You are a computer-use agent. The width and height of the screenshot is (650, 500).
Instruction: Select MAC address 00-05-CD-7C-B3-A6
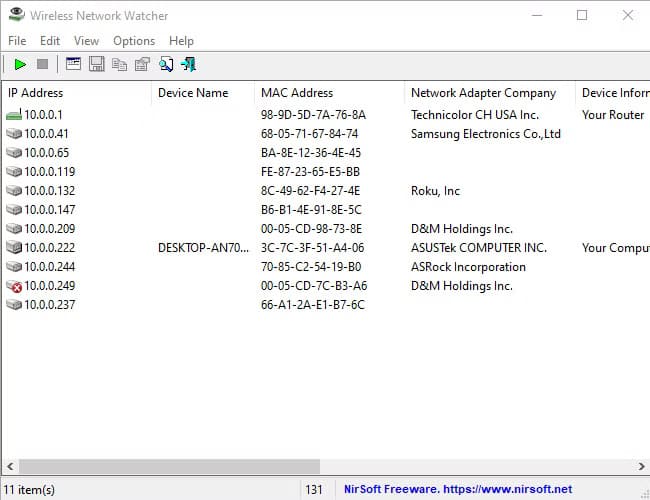[x=314, y=286]
